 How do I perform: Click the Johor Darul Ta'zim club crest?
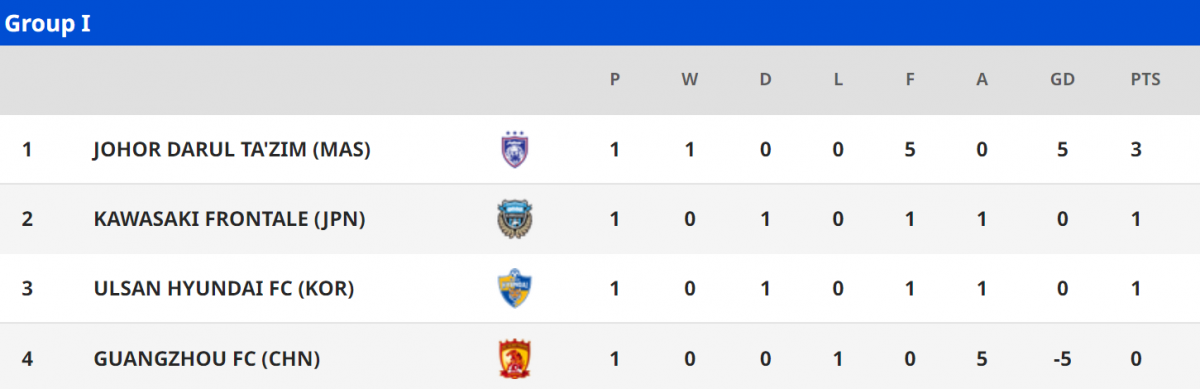pyautogui.click(x=514, y=150)
